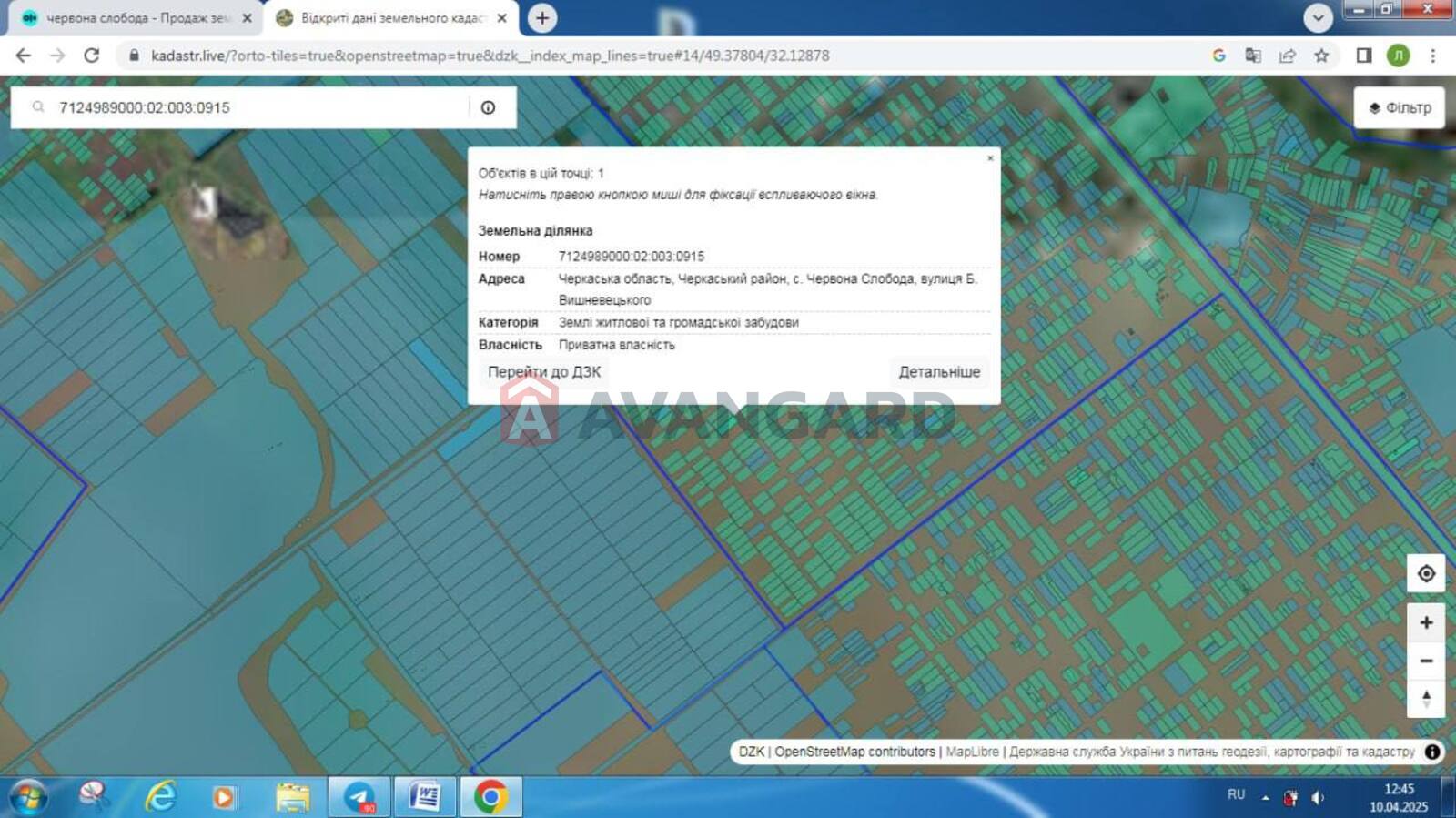This screenshot has height=818, width=1456.
Task: Zoom in the map with plus button
Action: coord(1426,622)
